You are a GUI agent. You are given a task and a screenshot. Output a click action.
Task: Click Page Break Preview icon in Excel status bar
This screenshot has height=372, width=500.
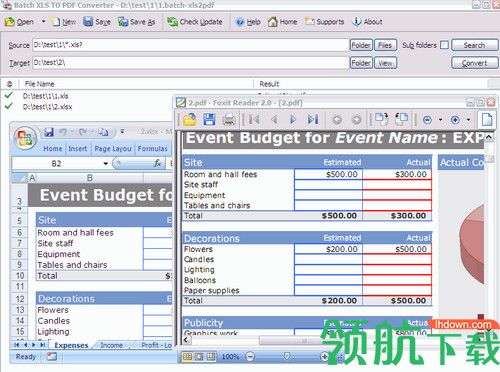pyautogui.click(x=211, y=357)
